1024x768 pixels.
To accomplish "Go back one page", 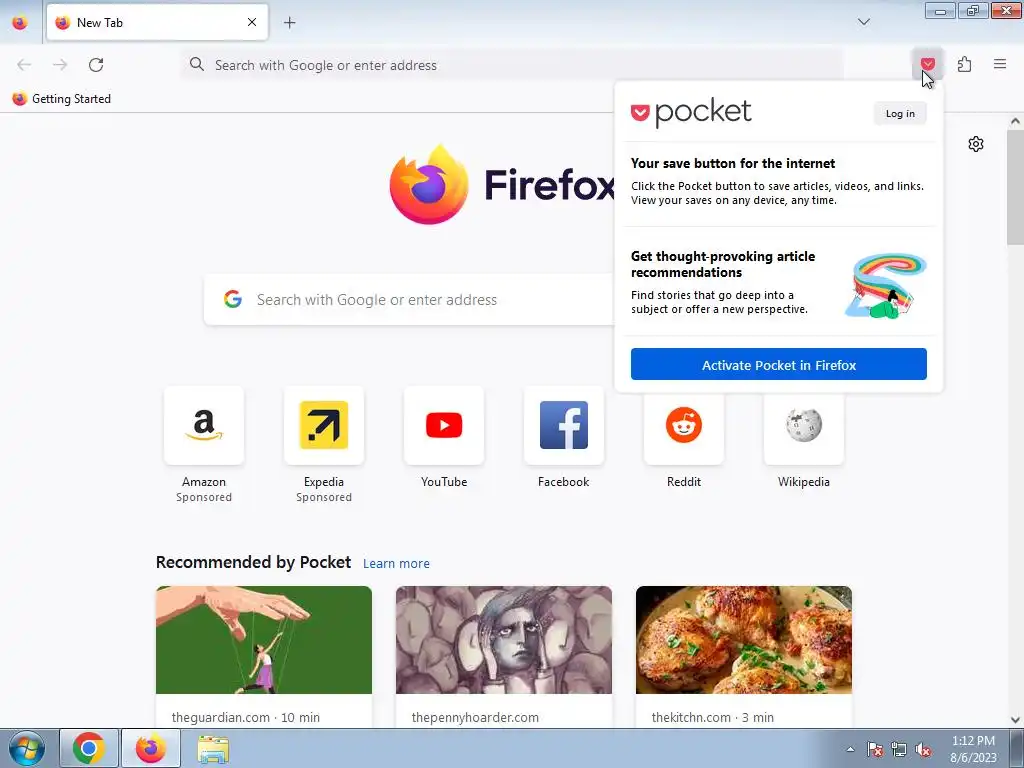I will pos(24,65).
